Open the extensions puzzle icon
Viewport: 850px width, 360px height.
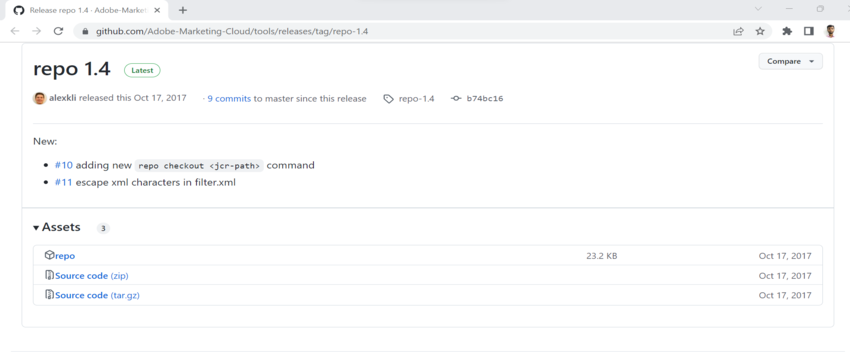click(787, 31)
